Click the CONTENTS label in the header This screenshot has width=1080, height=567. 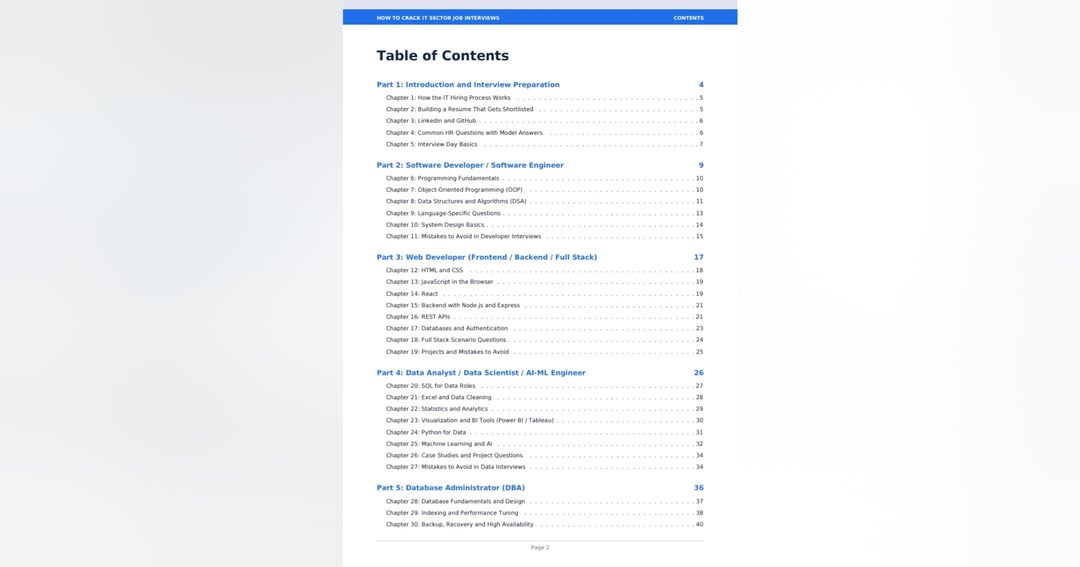pyautogui.click(x=689, y=18)
